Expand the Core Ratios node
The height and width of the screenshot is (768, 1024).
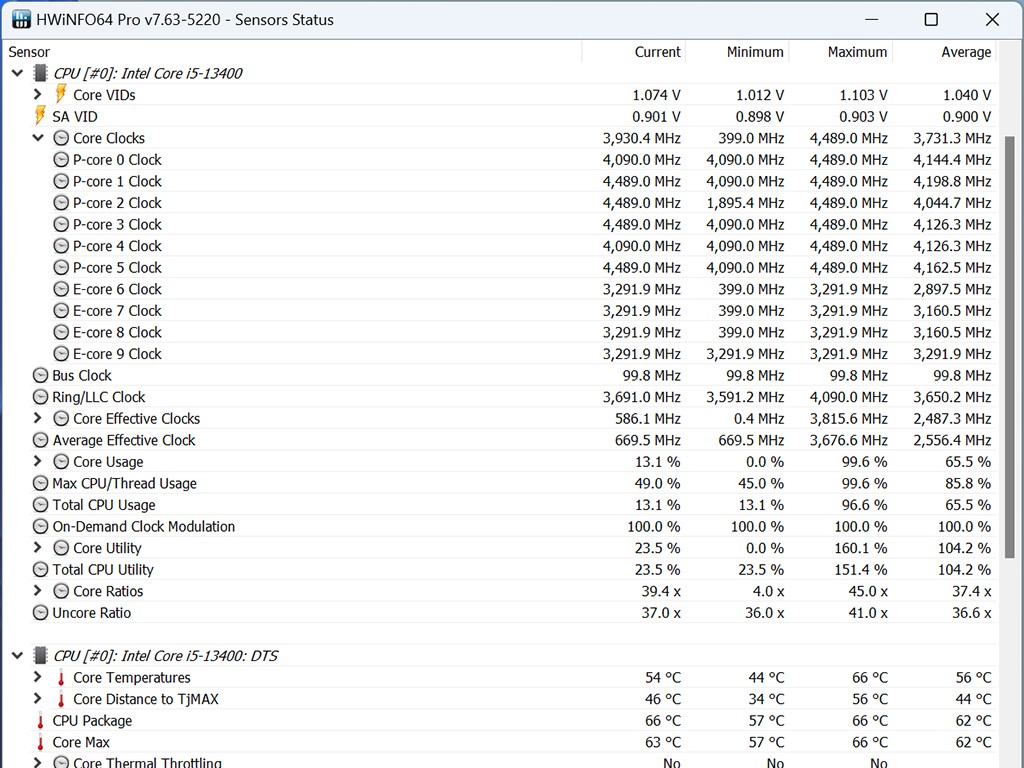[38, 591]
